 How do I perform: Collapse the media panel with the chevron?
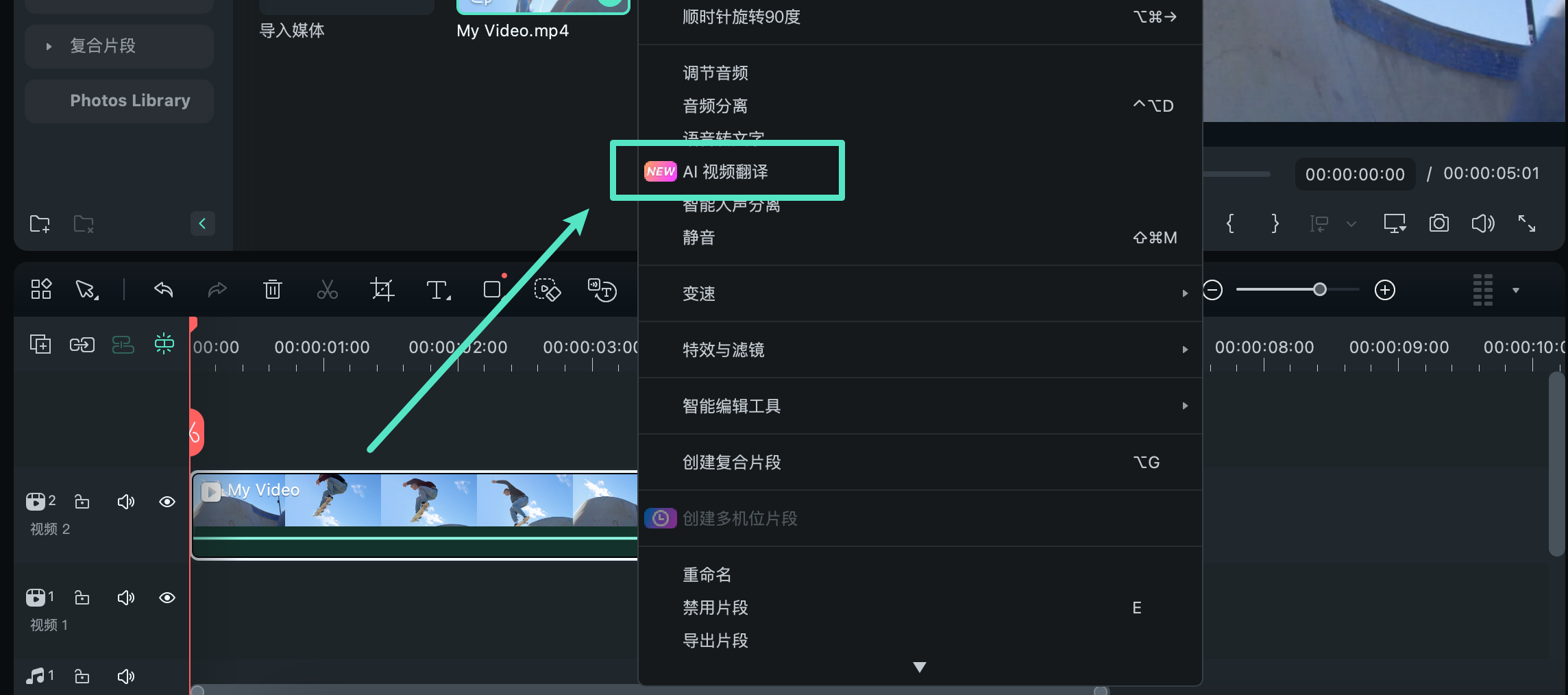(203, 223)
